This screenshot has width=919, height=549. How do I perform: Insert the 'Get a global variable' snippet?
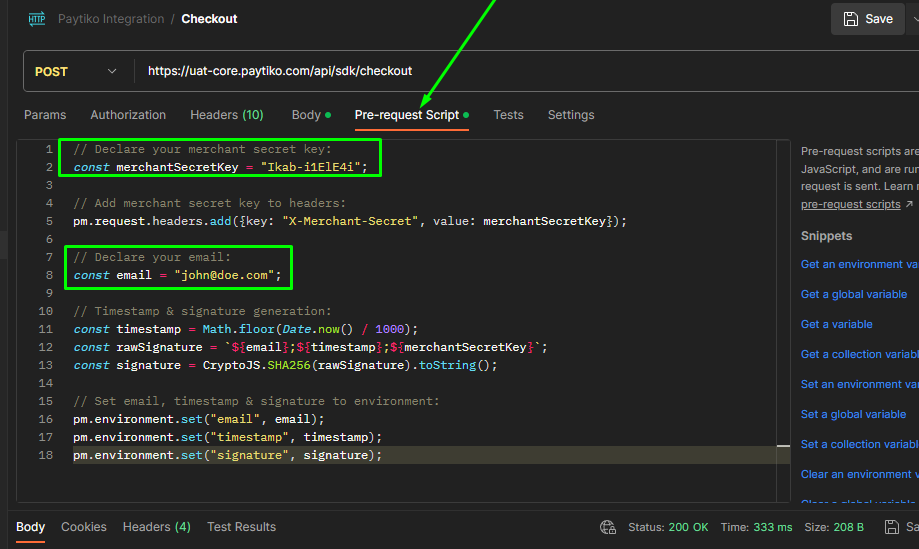click(854, 294)
